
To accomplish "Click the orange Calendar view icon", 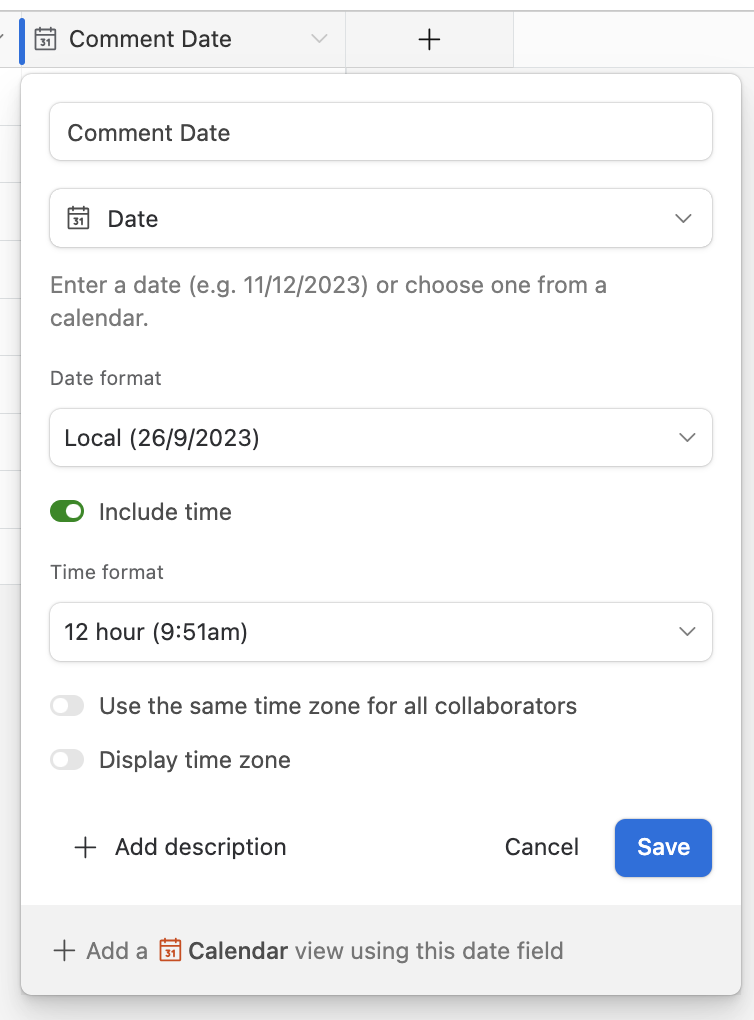I will [x=170, y=950].
